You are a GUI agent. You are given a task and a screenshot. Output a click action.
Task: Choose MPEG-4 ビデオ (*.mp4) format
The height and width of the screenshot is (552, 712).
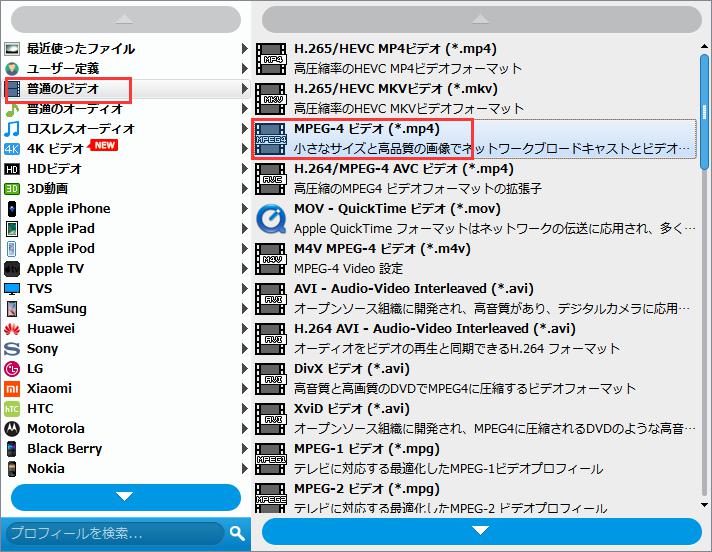pos(475,139)
